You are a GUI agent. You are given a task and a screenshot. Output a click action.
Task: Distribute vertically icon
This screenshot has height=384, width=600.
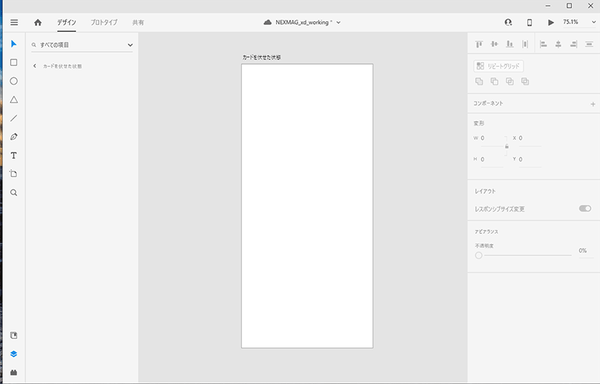[x=525, y=44]
